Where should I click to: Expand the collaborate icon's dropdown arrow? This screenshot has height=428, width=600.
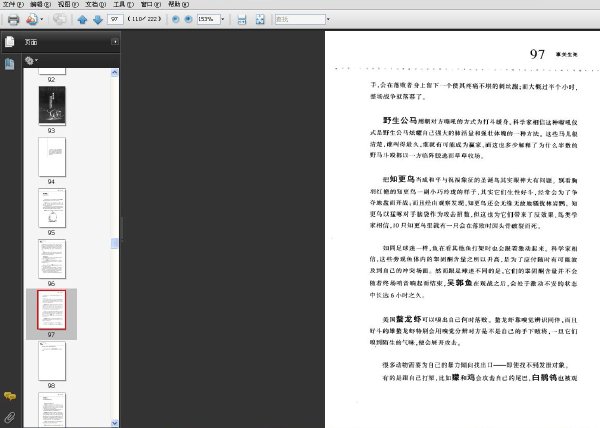[42, 19]
